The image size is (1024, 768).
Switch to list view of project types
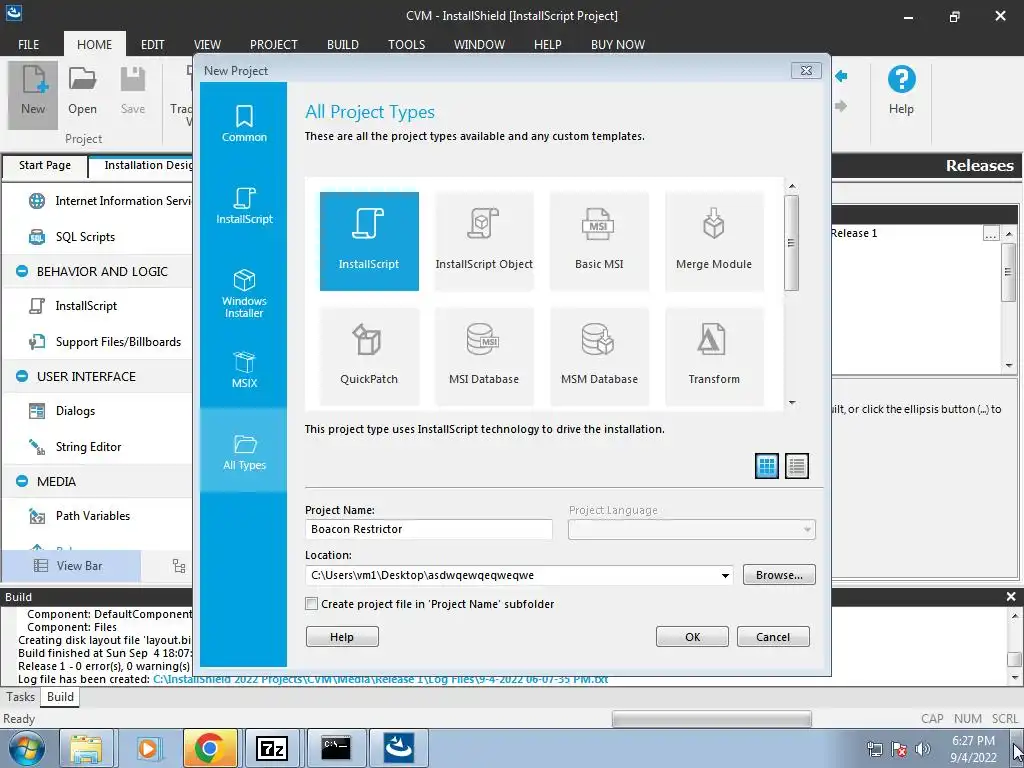coord(797,466)
